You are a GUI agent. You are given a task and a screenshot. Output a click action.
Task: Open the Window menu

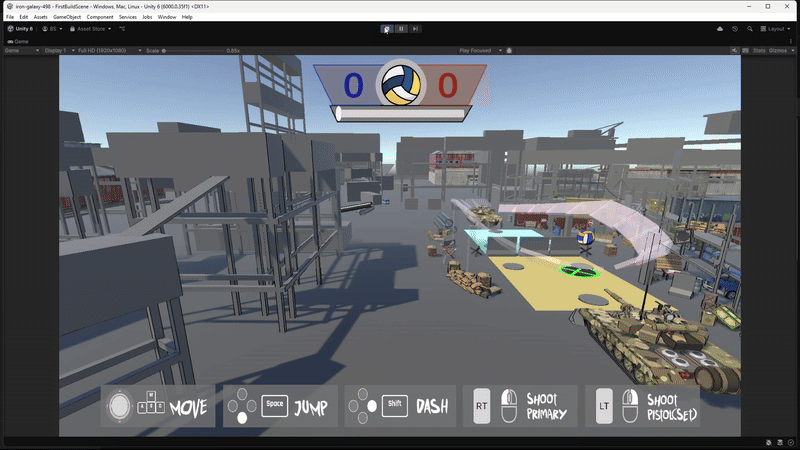coord(167,17)
